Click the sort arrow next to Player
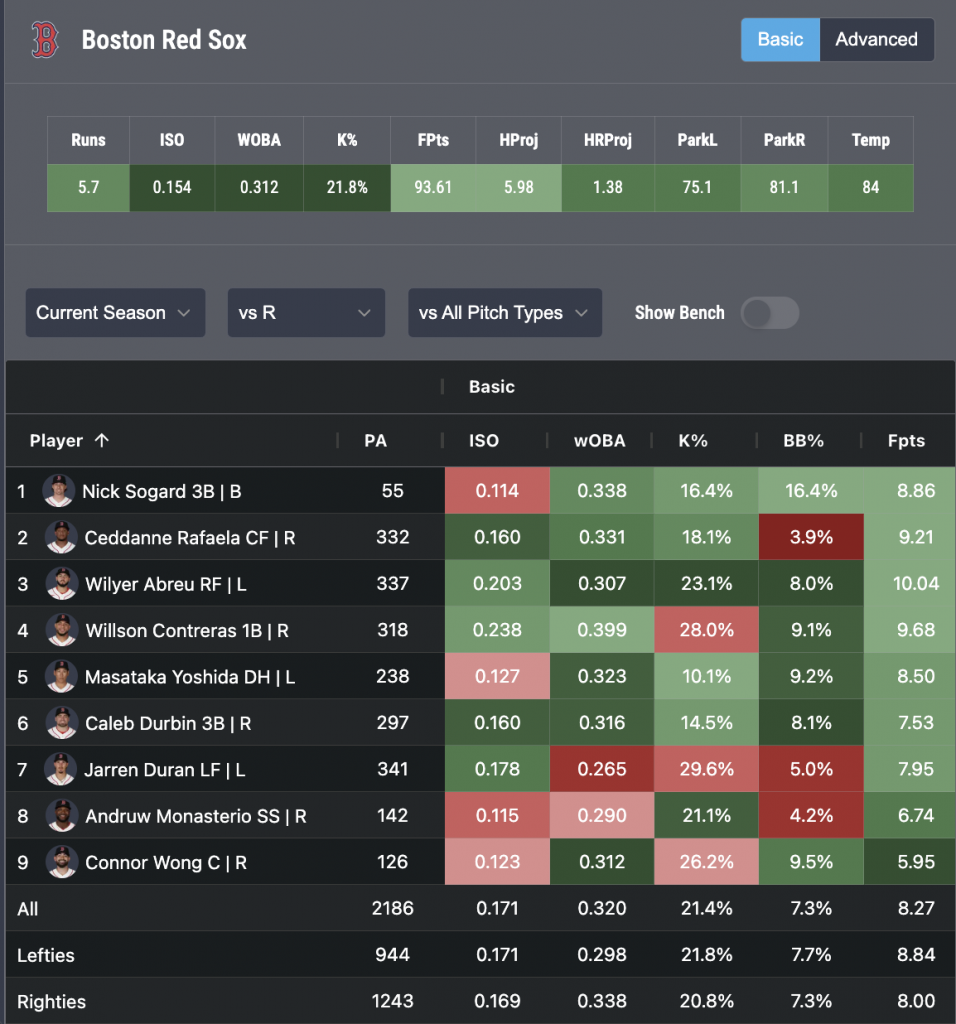The image size is (956, 1024). 101,440
